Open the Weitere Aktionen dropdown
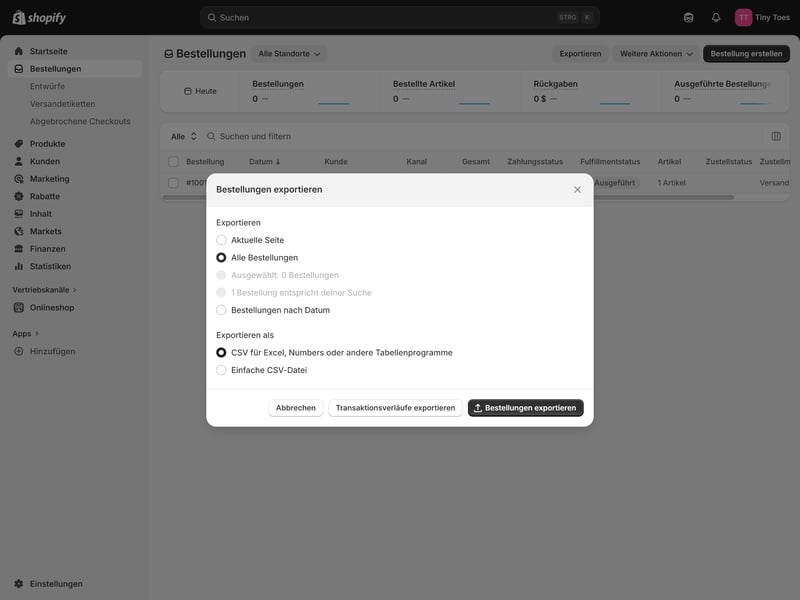800x600 pixels. tap(656, 54)
